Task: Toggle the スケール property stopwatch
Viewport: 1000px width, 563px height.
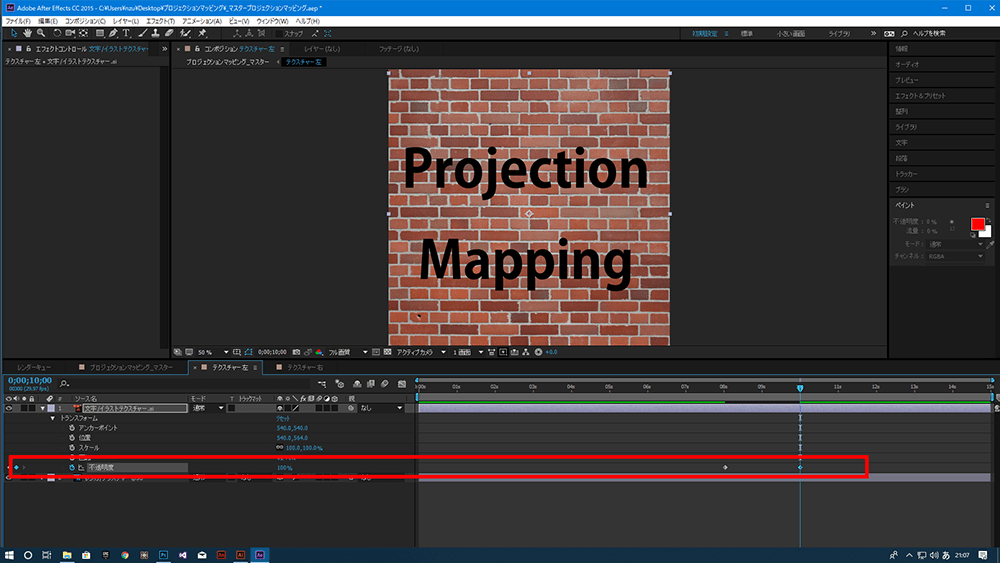Action: click(x=72, y=448)
